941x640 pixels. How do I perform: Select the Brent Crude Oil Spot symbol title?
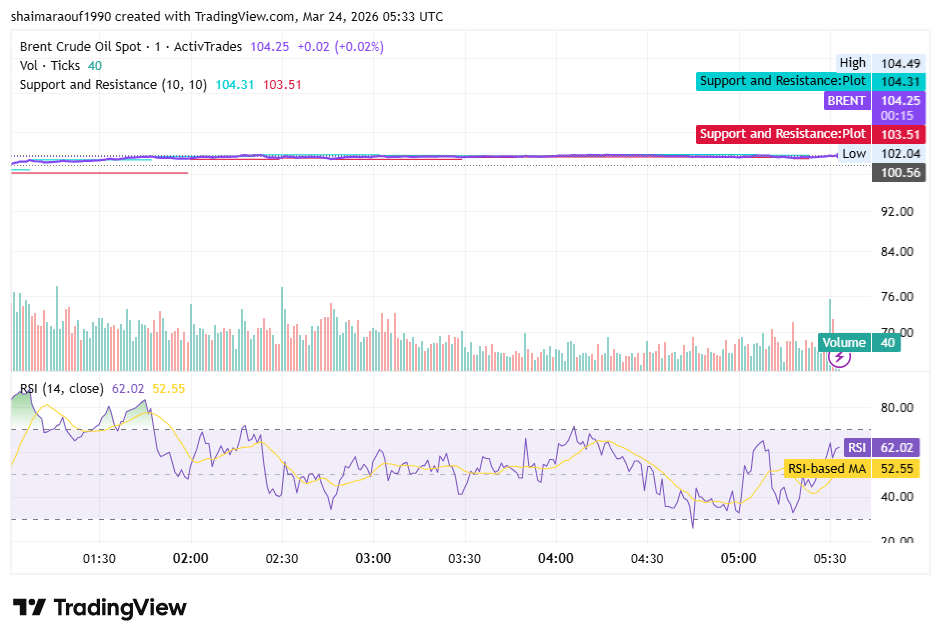coord(82,47)
